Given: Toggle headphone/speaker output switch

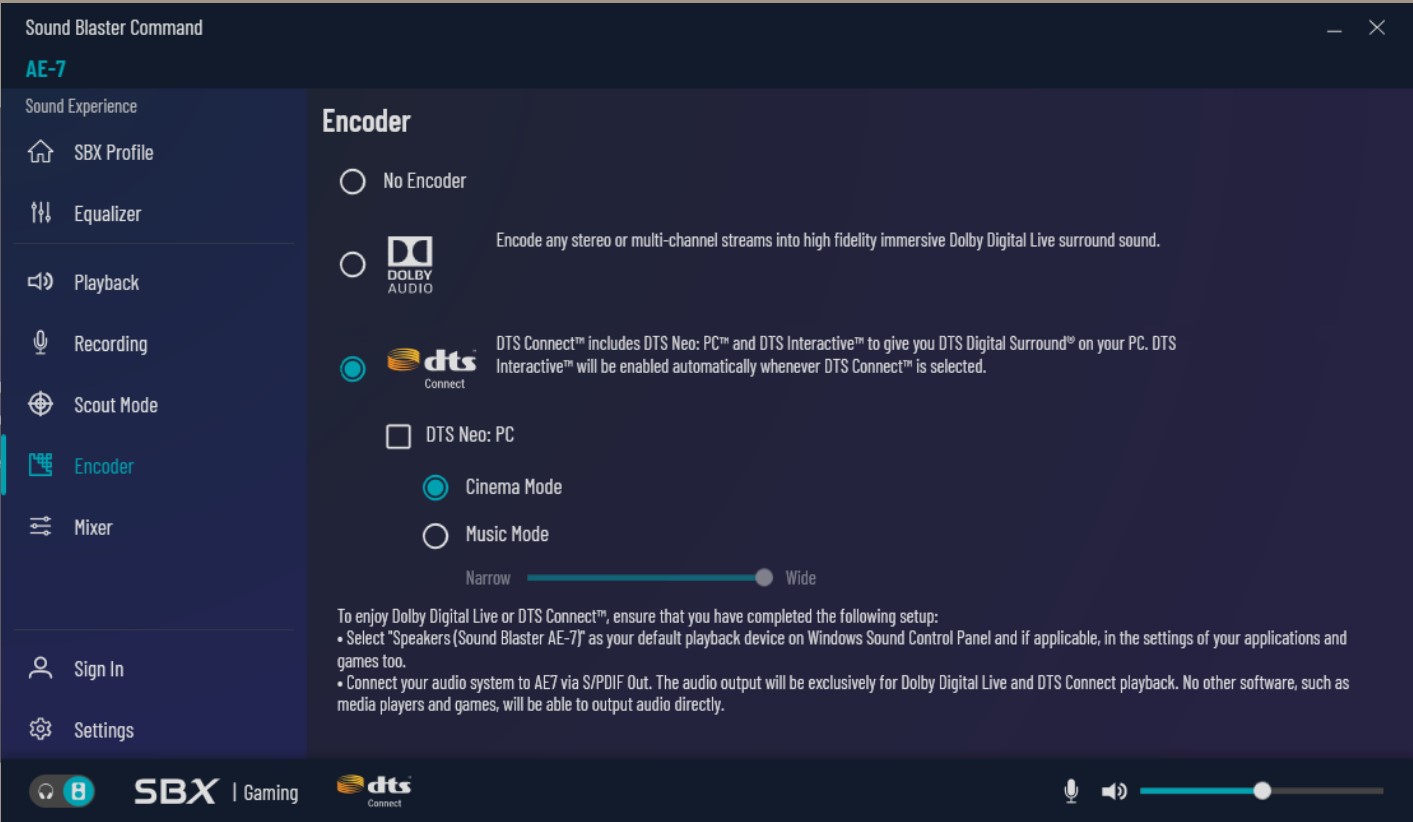Looking at the screenshot, I should [62, 792].
